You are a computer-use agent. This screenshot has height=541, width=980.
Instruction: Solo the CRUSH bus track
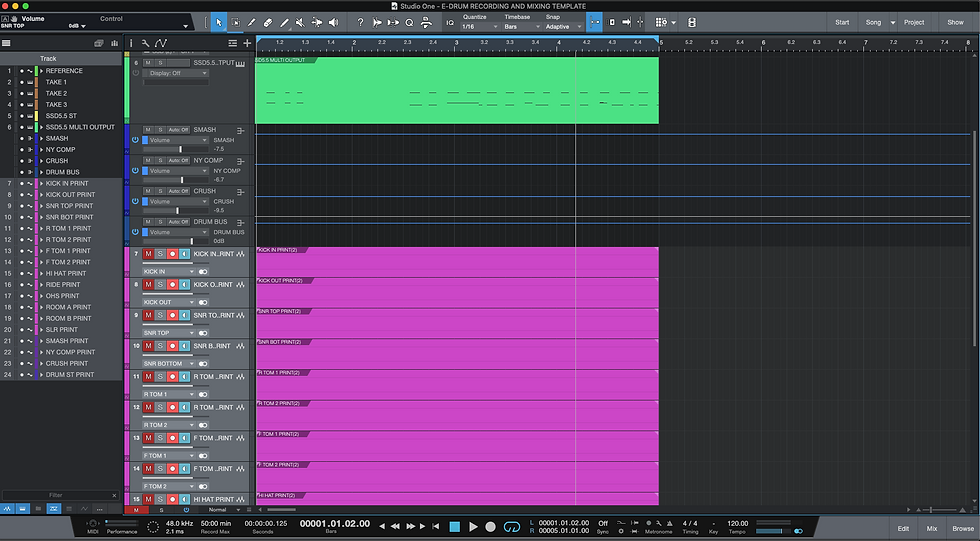[x=160, y=191]
